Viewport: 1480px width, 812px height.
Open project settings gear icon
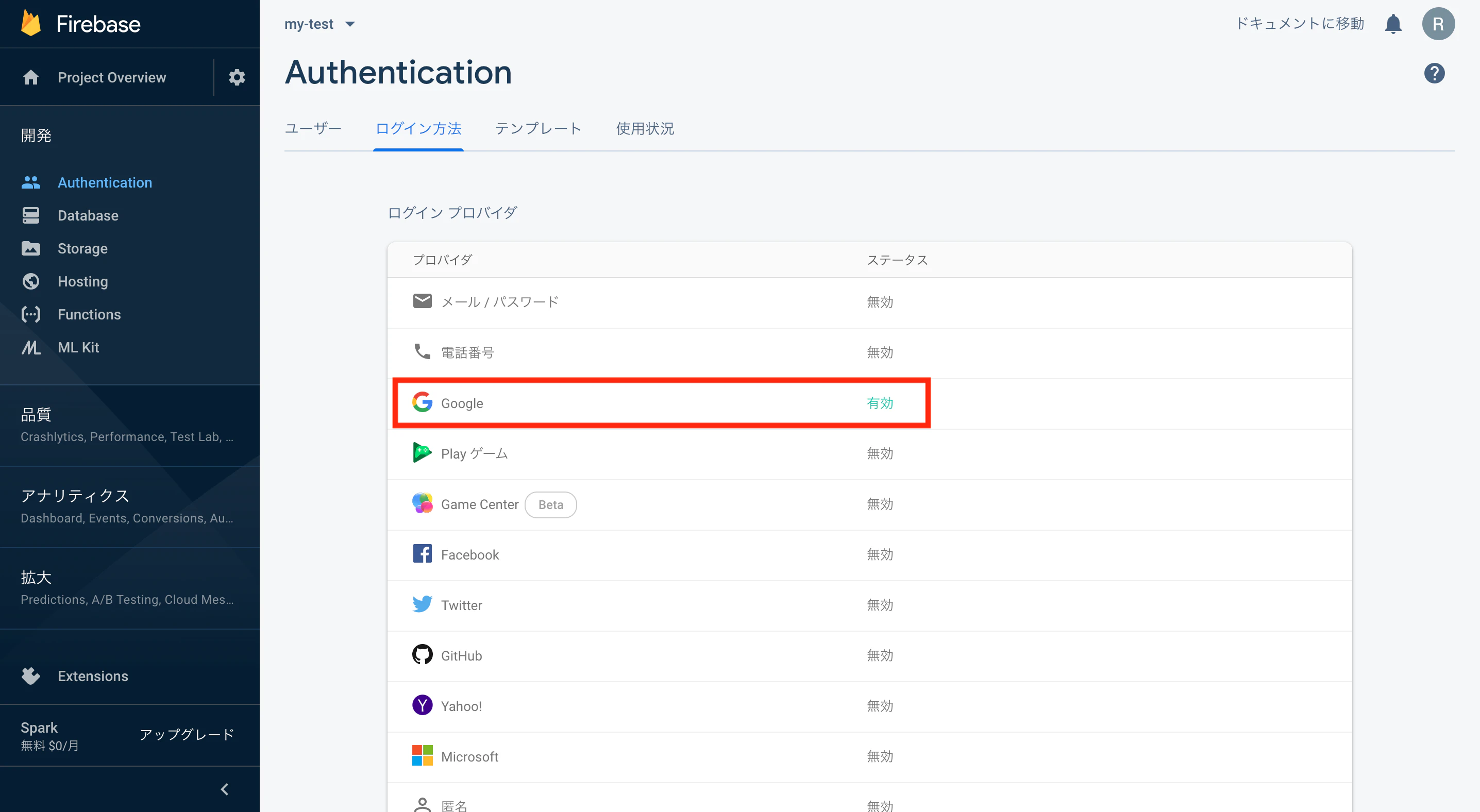coord(237,77)
